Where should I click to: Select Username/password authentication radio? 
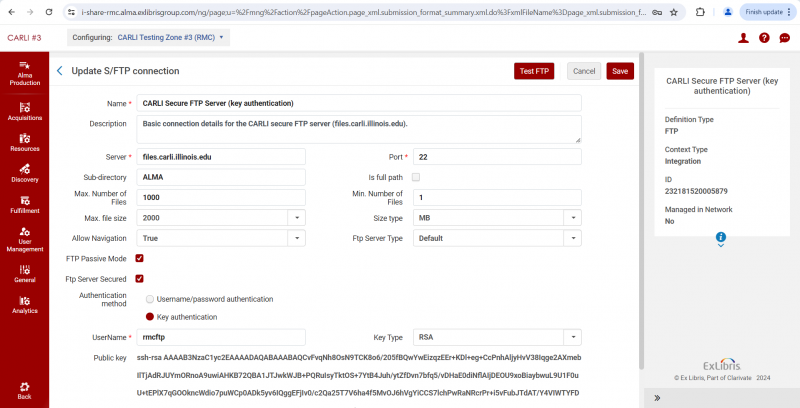point(150,299)
